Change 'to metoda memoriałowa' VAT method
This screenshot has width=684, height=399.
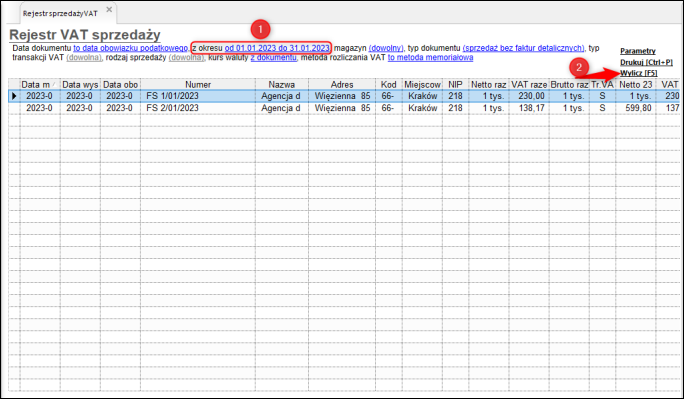431,58
